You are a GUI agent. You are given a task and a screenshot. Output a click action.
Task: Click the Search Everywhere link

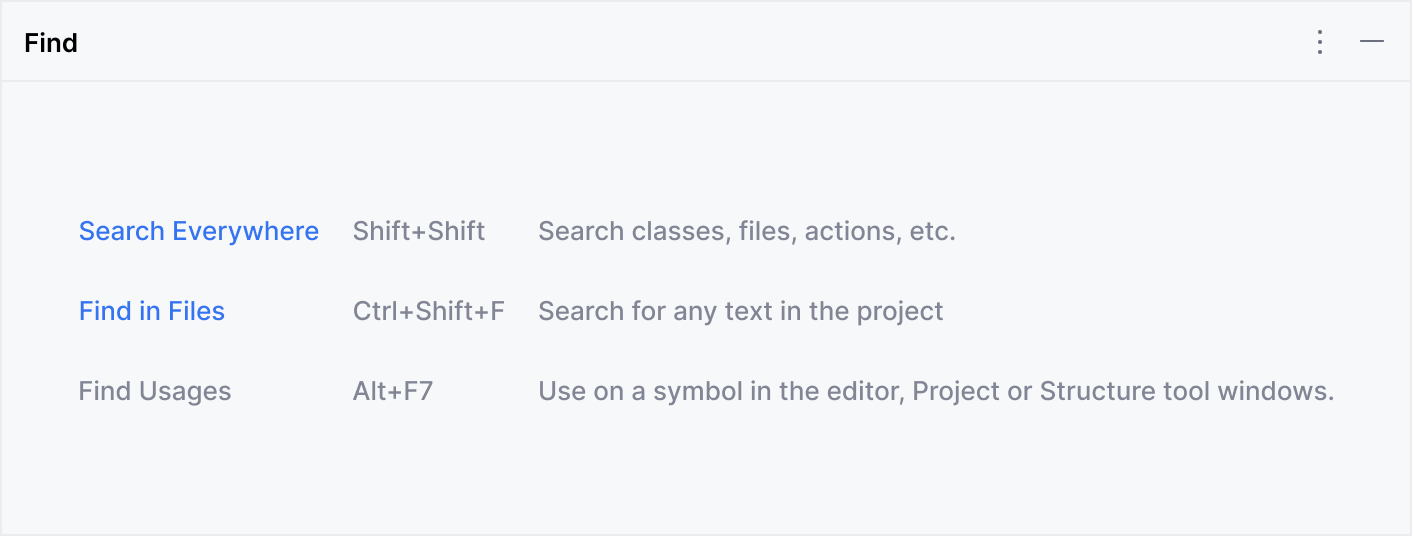[x=198, y=231]
